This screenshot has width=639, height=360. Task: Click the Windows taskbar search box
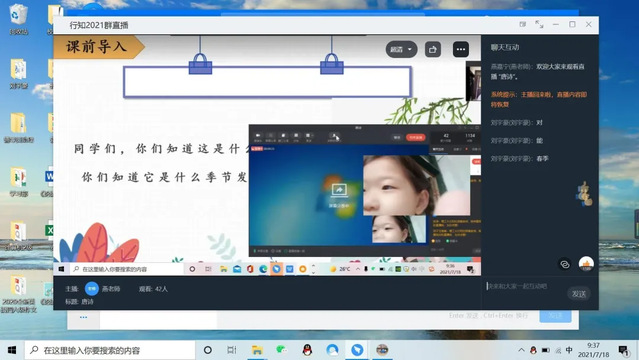[110, 350]
